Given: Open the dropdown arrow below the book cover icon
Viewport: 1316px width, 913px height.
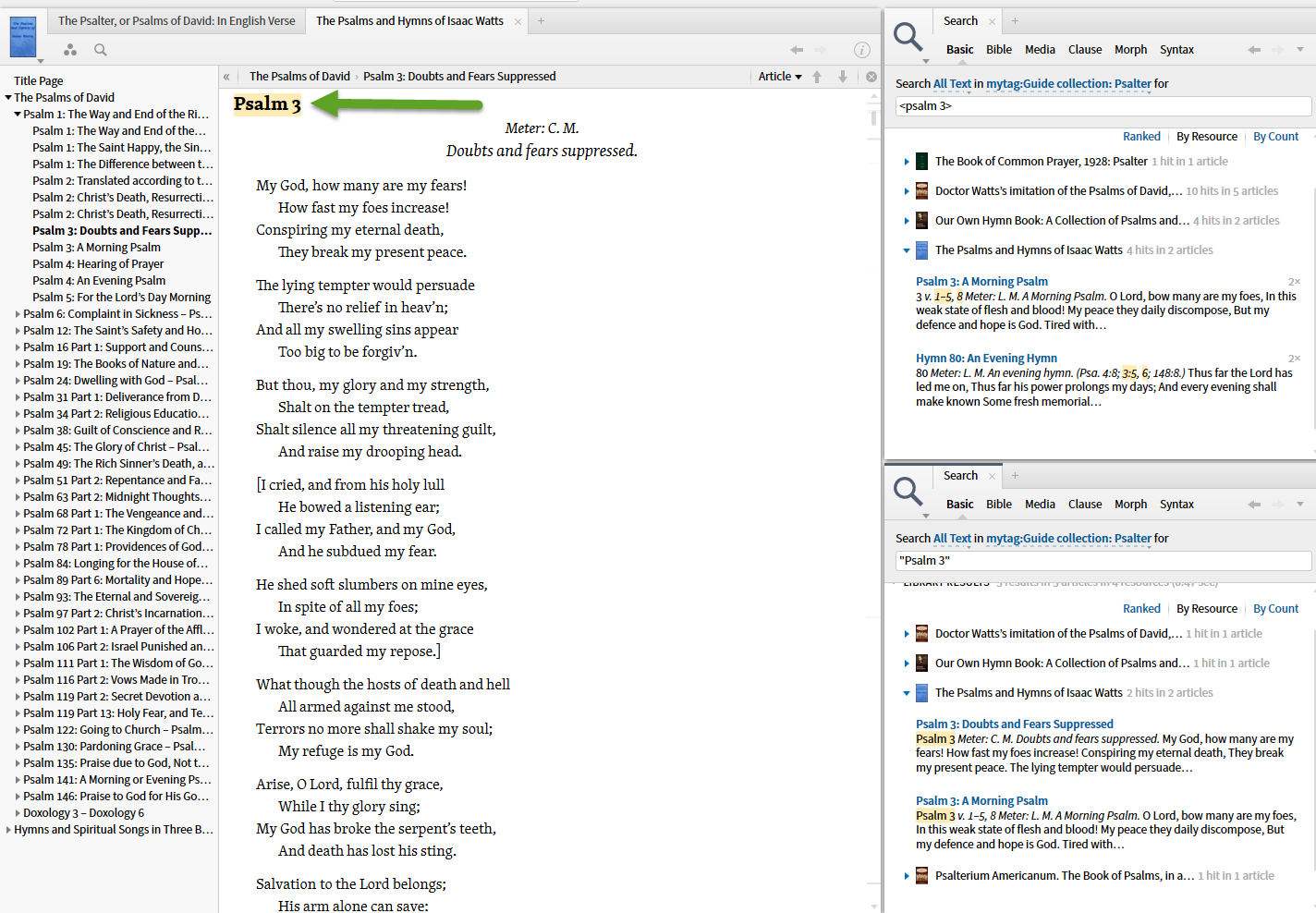Looking at the screenshot, I should (x=41, y=61).
